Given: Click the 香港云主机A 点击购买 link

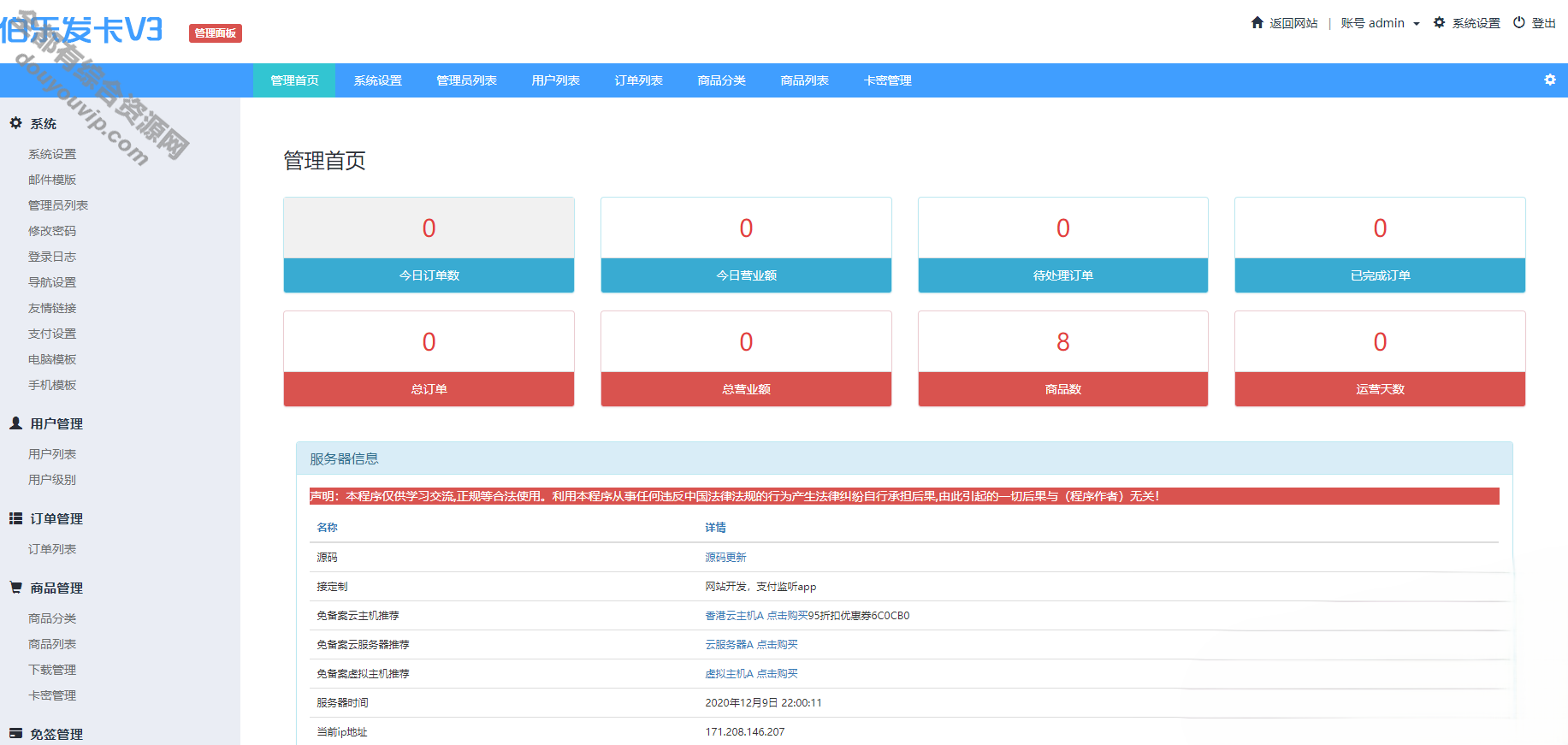Looking at the screenshot, I should point(756,616).
